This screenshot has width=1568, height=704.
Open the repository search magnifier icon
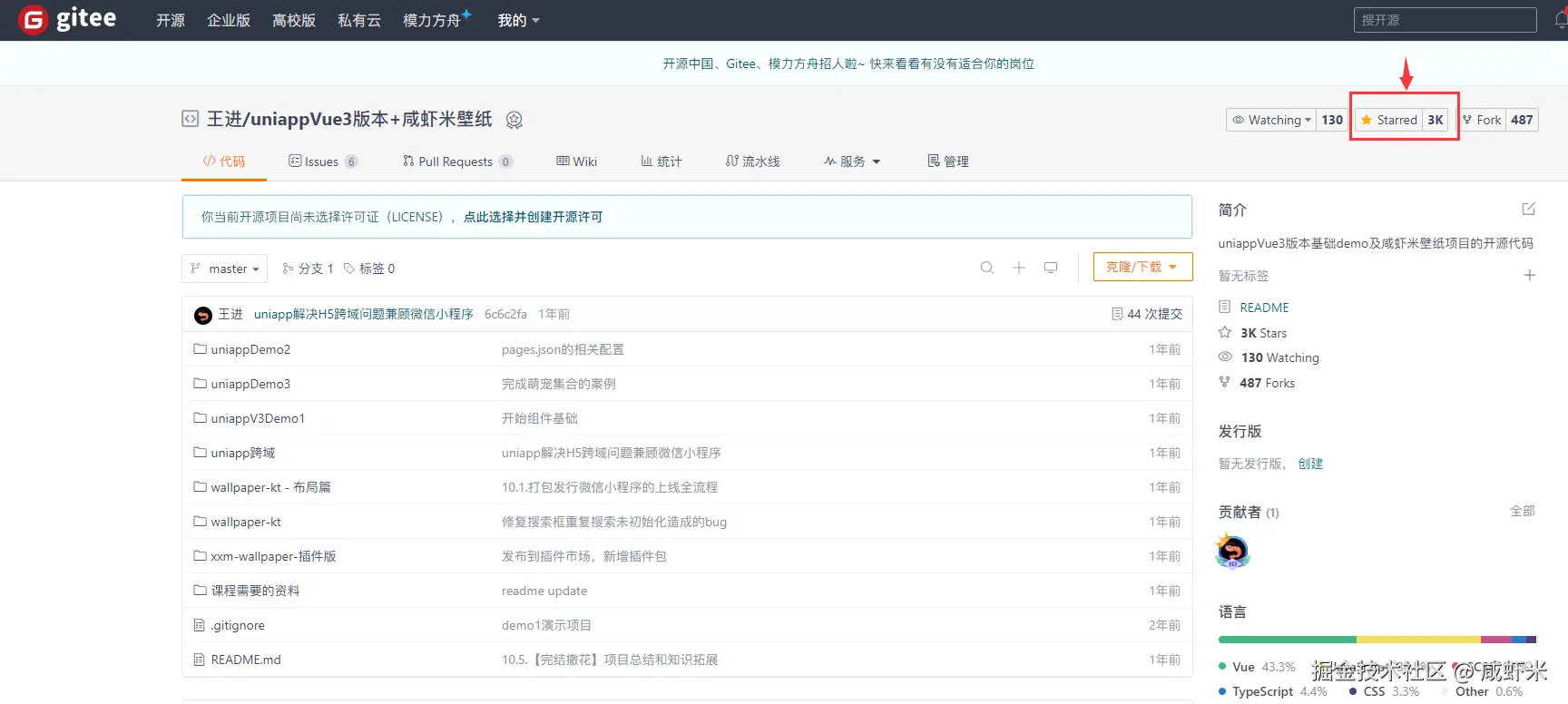point(987,268)
